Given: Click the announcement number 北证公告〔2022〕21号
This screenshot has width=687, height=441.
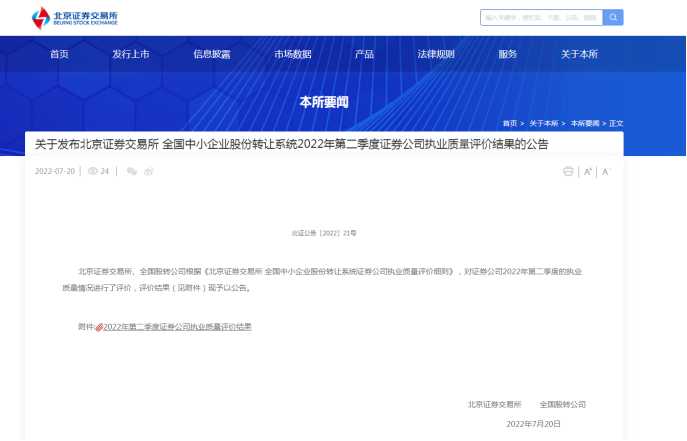Looking at the screenshot, I should coord(324,233).
